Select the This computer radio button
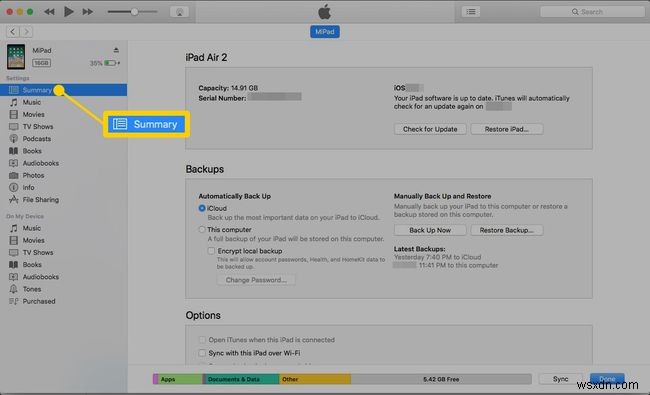This screenshot has width=650, height=395. click(x=202, y=229)
